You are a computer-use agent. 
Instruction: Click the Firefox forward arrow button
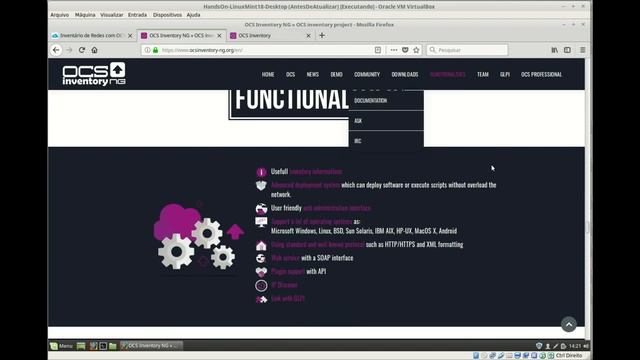69,50
